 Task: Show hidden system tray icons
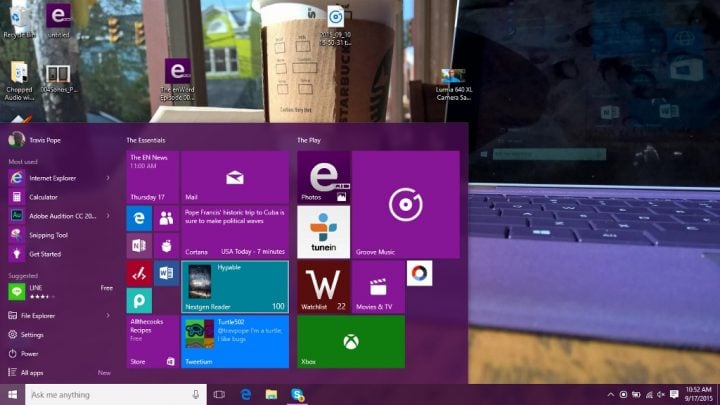[611, 394]
